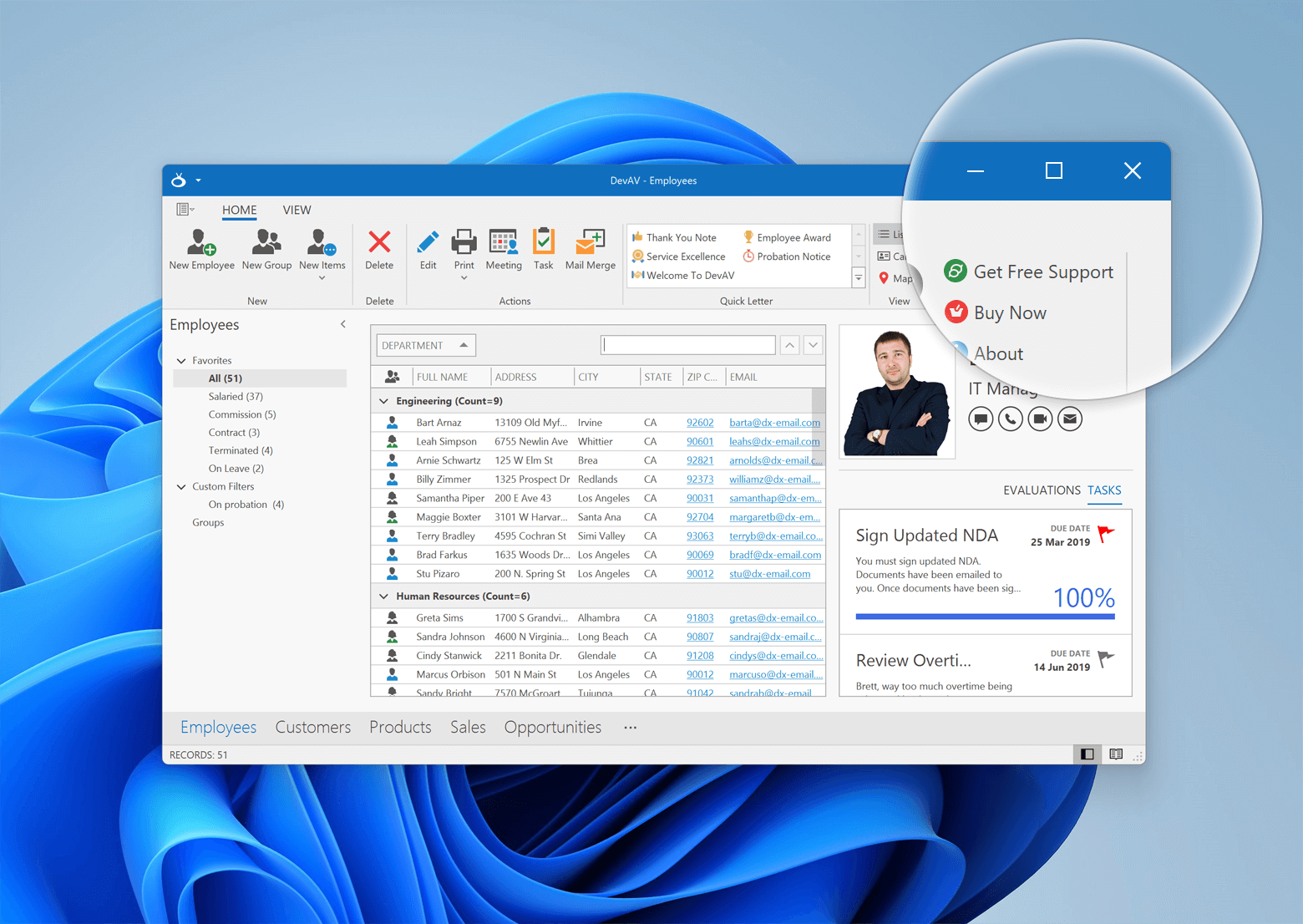The height and width of the screenshot is (924, 1303).
Task: Open the phone call icon in employee panel
Action: tap(1010, 419)
